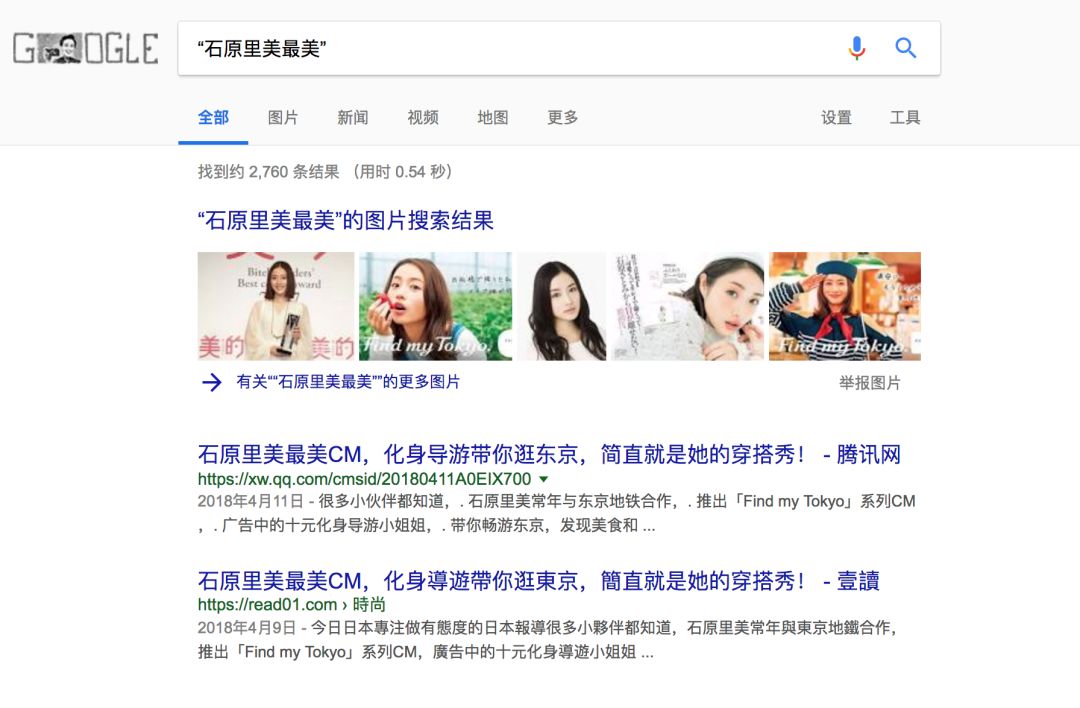Image resolution: width=1080 pixels, height=708 pixels.
Task: Open the 壹讀 result title link
Action: [x=539, y=581]
